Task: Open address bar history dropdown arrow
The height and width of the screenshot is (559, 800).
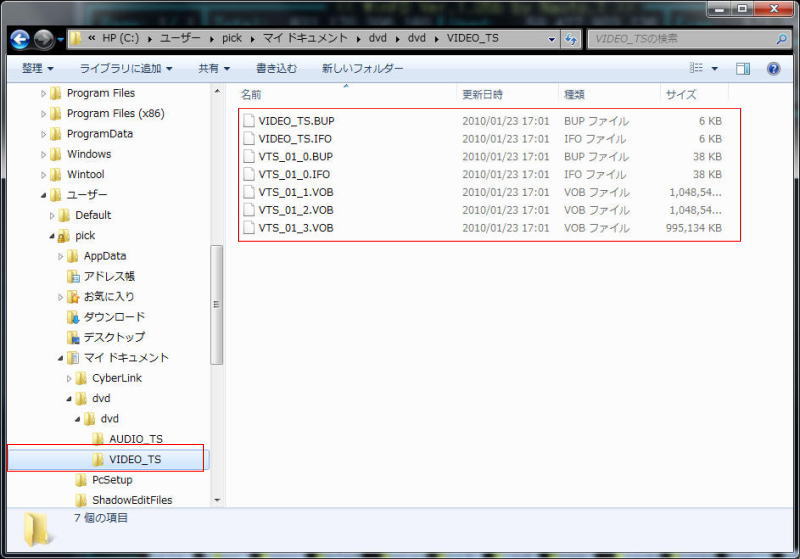Action: [x=551, y=39]
